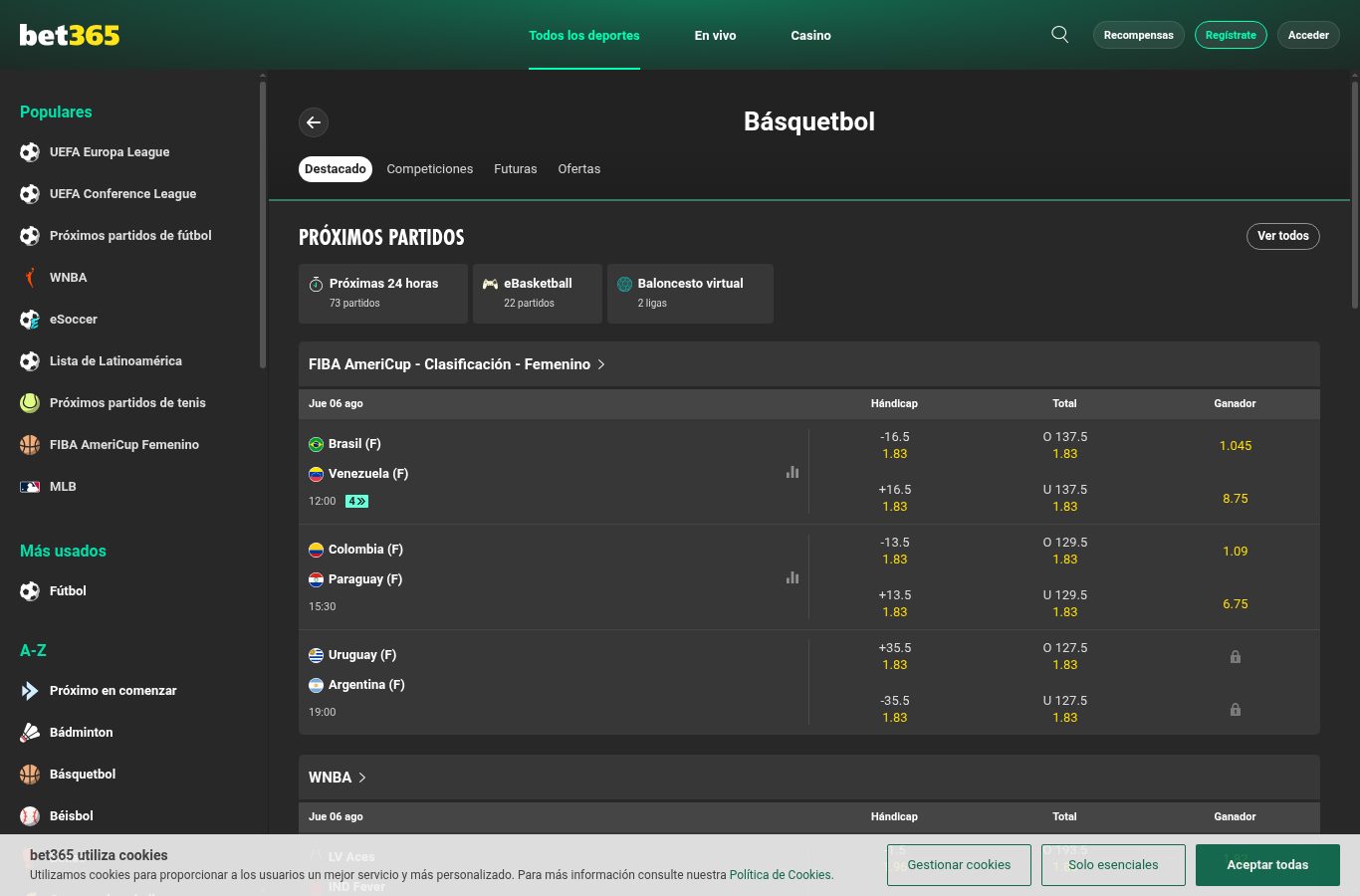Select the Futuras tab
The image size is (1360, 896).
click(x=516, y=169)
